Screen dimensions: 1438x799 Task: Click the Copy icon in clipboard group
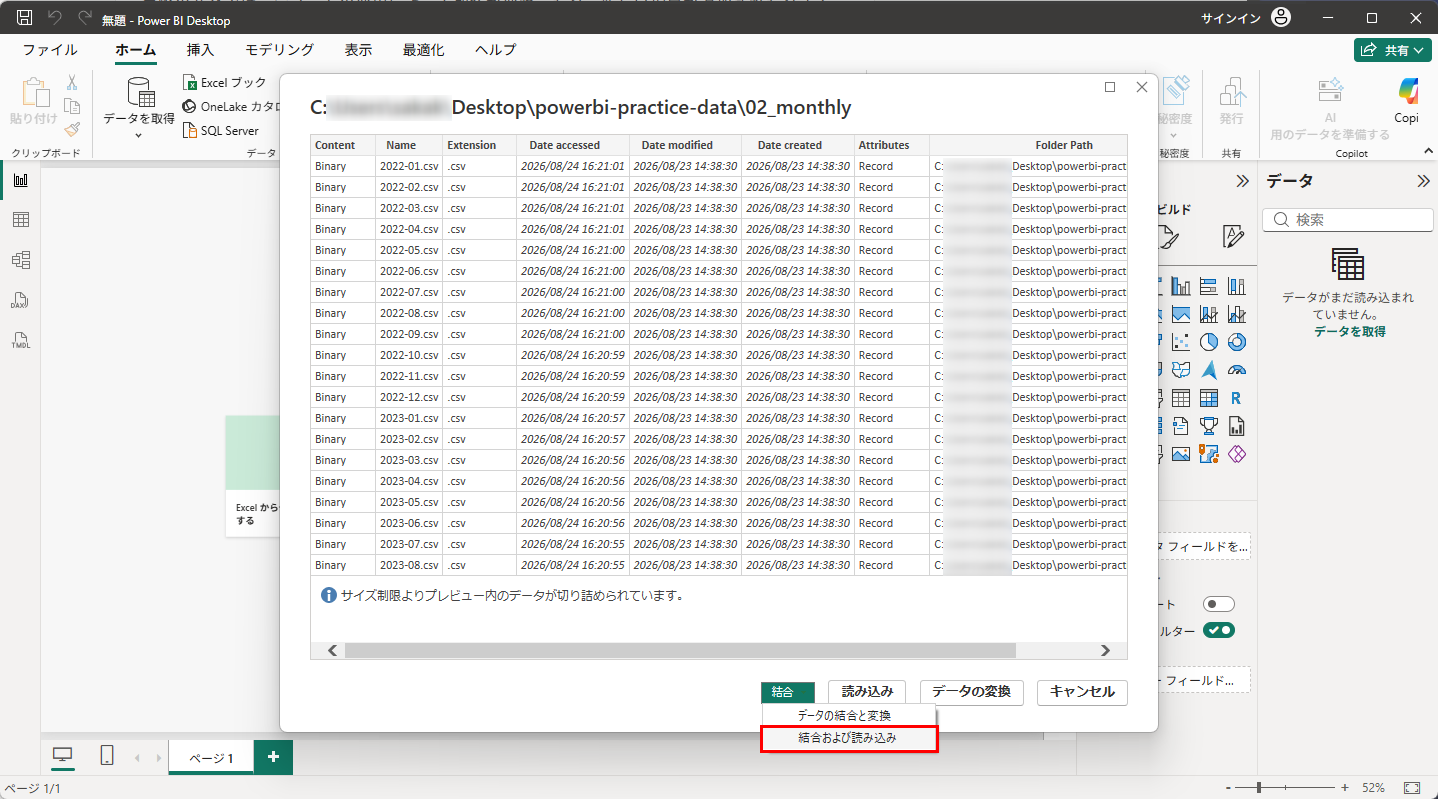coord(72,106)
